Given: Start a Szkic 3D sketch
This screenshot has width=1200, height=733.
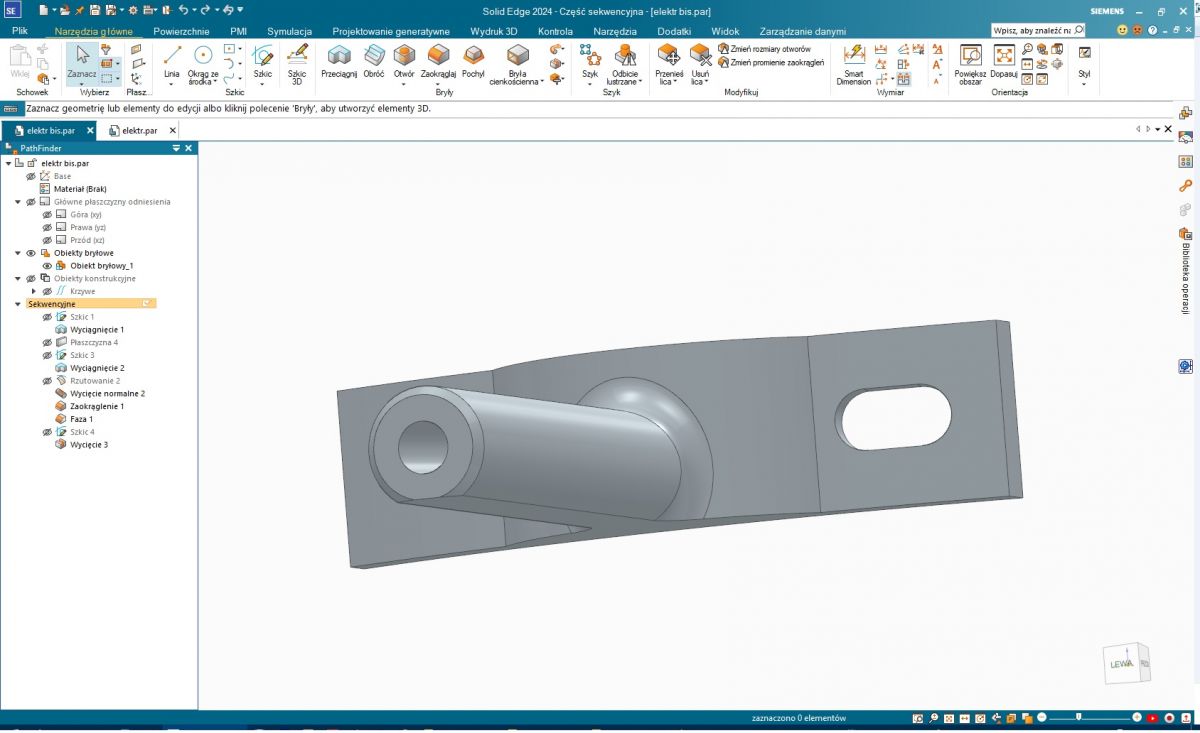Looking at the screenshot, I should coord(297,63).
